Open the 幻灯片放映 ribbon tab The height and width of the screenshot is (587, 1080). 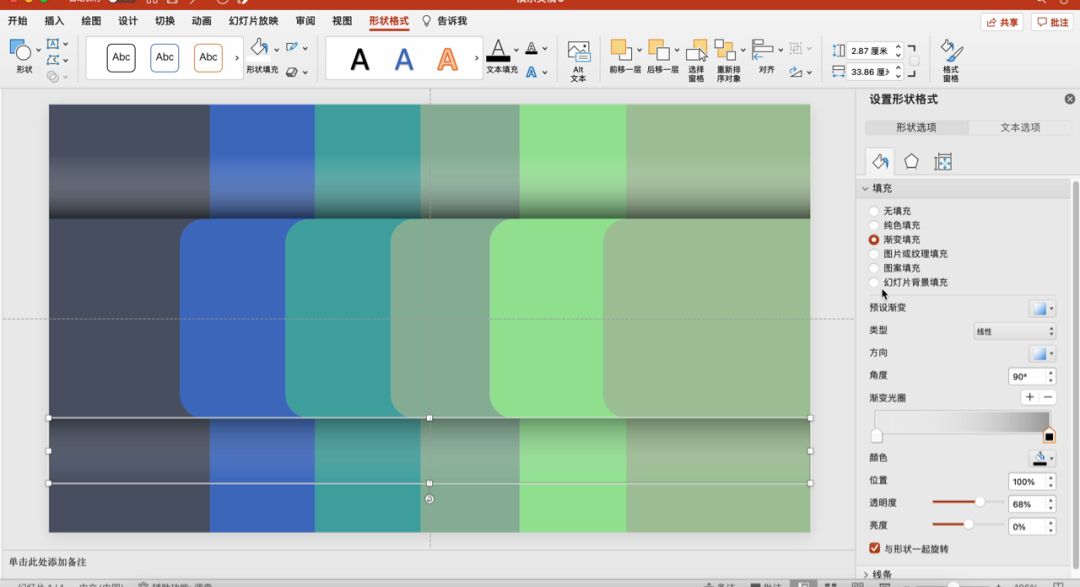pyautogui.click(x=253, y=21)
